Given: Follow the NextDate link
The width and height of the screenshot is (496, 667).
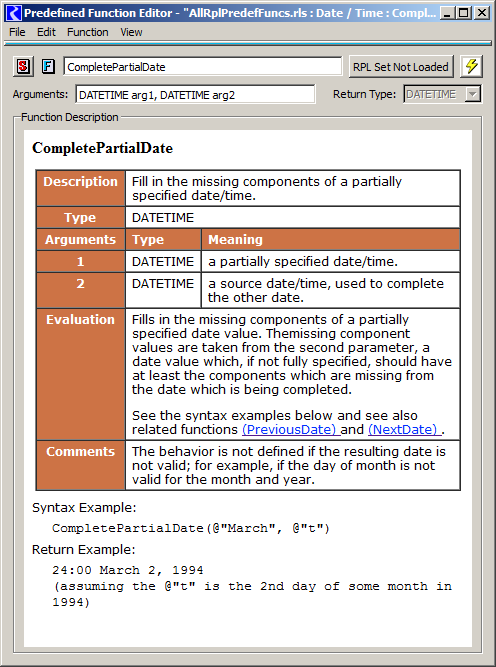Looking at the screenshot, I should tap(404, 430).
